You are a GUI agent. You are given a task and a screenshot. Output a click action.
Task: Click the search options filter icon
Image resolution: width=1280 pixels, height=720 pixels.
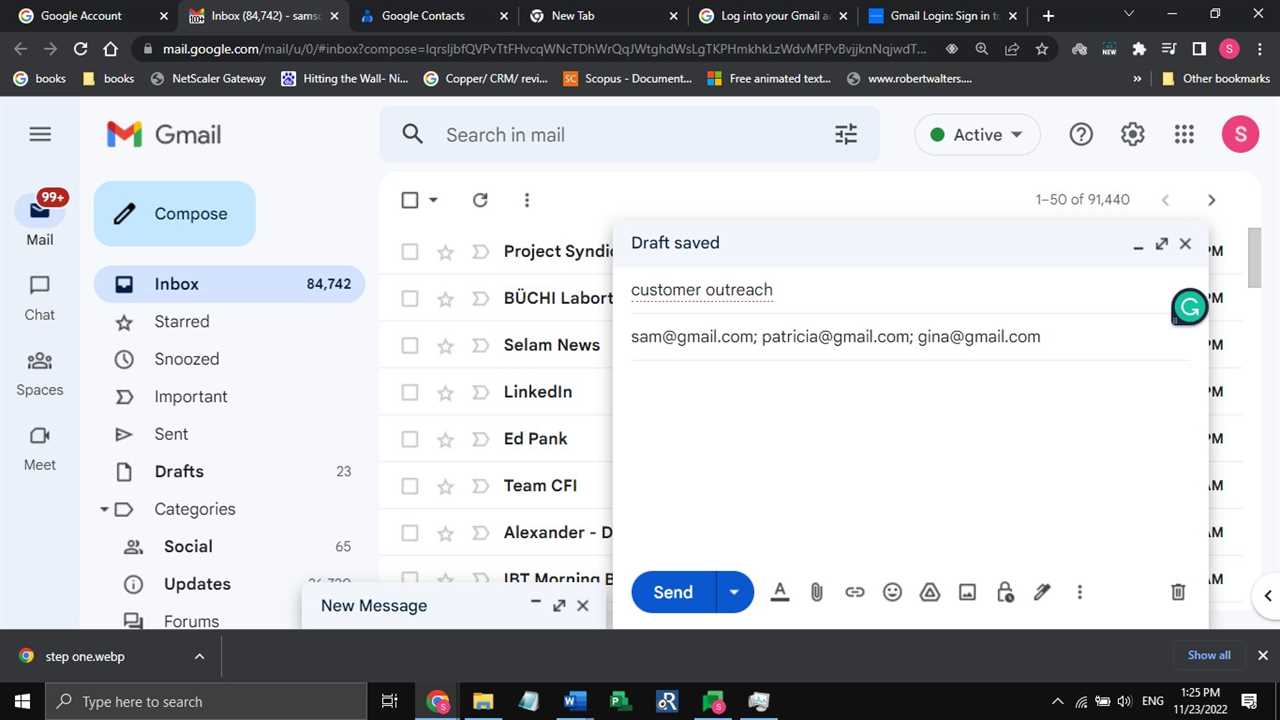pyautogui.click(x=846, y=135)
